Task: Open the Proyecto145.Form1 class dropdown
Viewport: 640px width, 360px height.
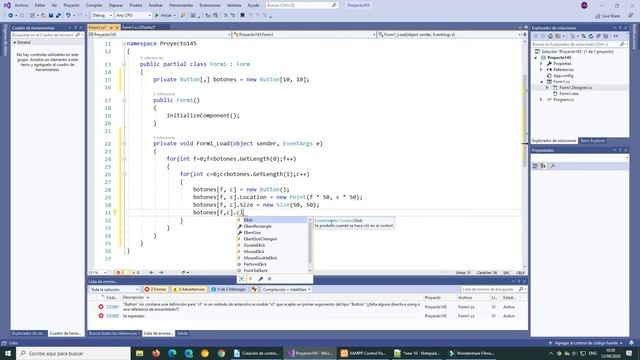Action: tap(304, 35)
